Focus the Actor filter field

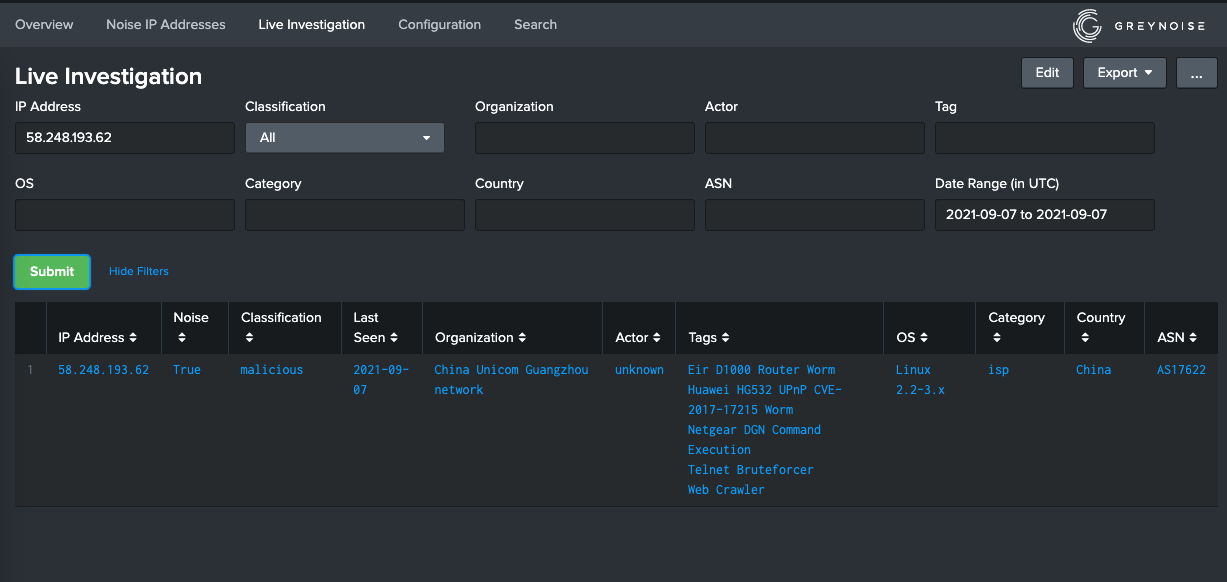pyautogui.click(x=815, y=138)
